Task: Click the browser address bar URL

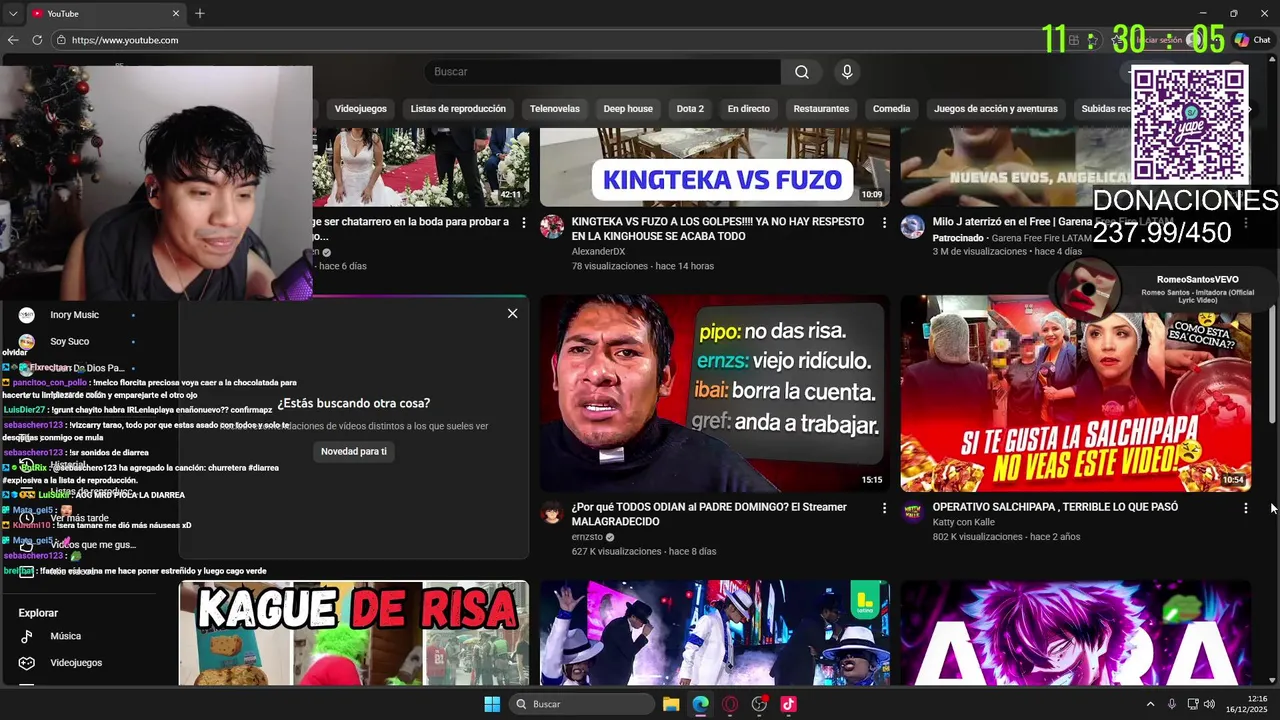Action: [x=125, y=40]
